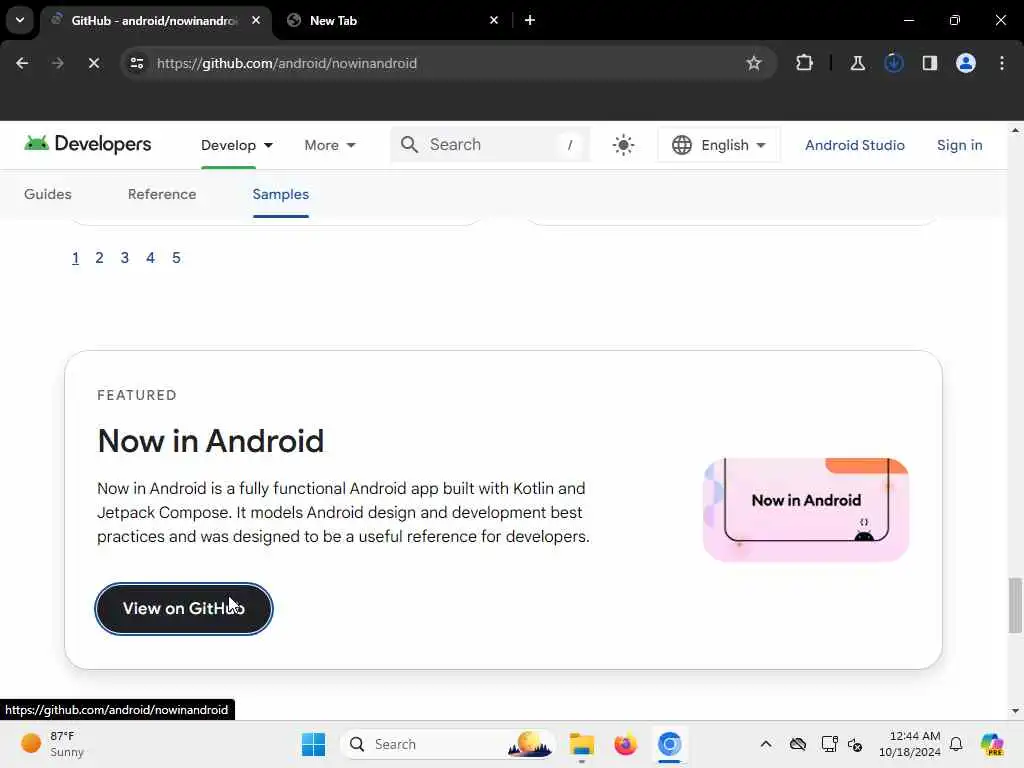Image resolution: width=1024 pixels, height=768 pixels.
Task: Click the cloud sync off tray icon
Action: coord(797,744)
